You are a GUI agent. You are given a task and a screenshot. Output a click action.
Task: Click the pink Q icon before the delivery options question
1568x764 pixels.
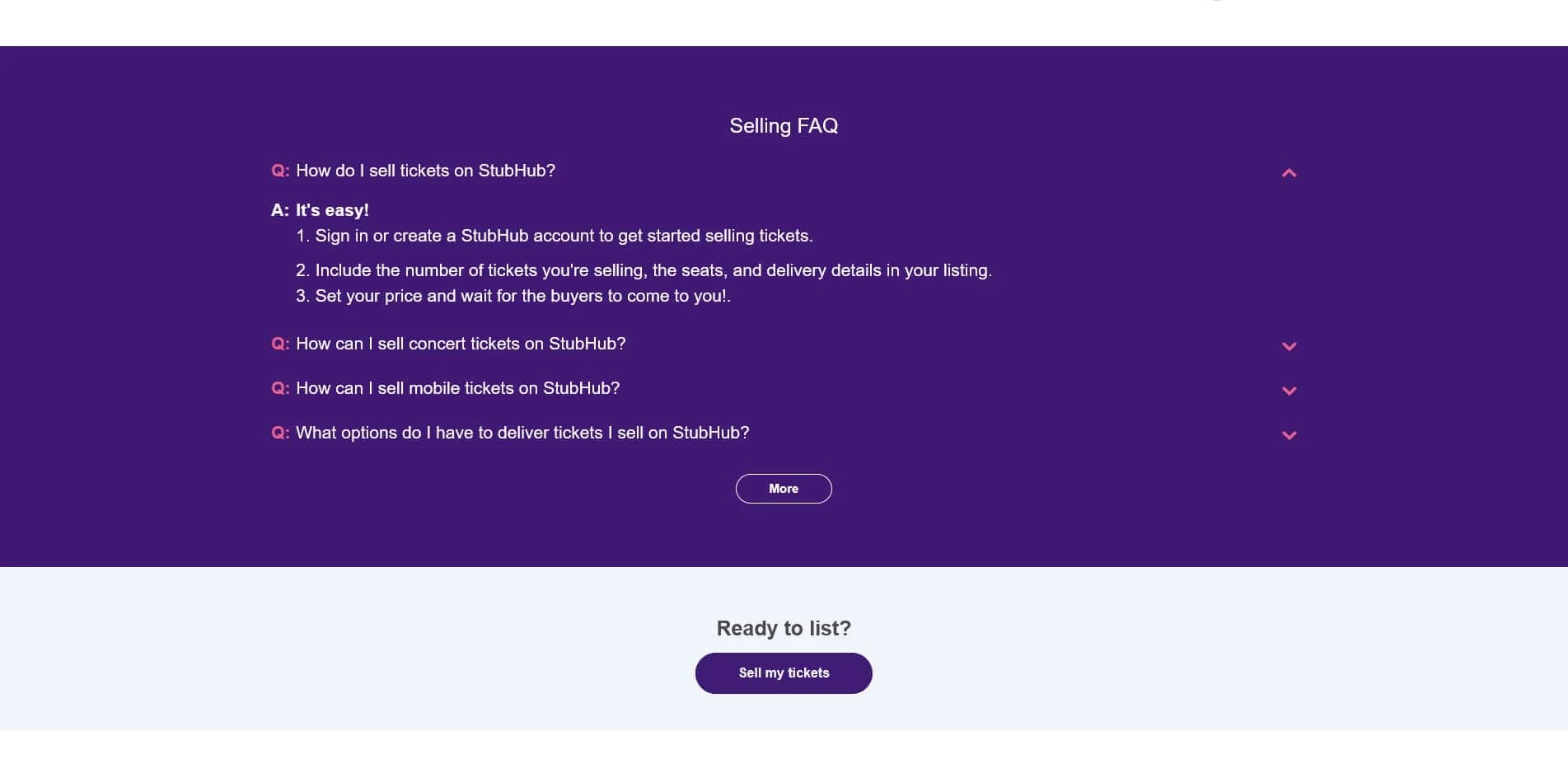[x=280, y=433]
